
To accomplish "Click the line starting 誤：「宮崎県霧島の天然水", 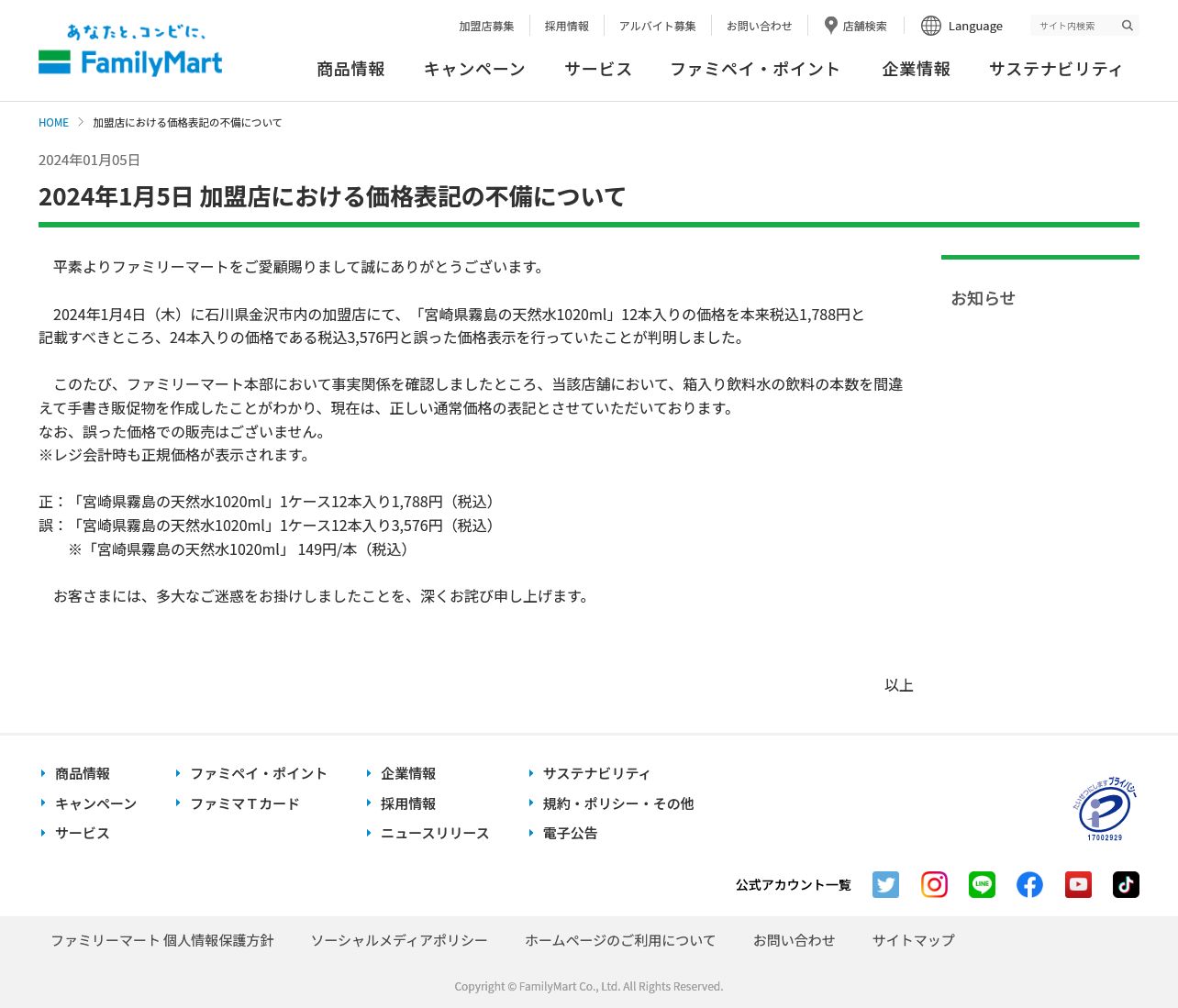I will tap(269, 526).
